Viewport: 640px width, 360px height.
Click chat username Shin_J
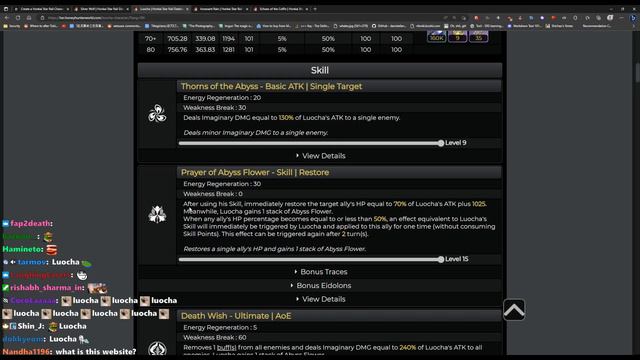[x=31, y=326]
